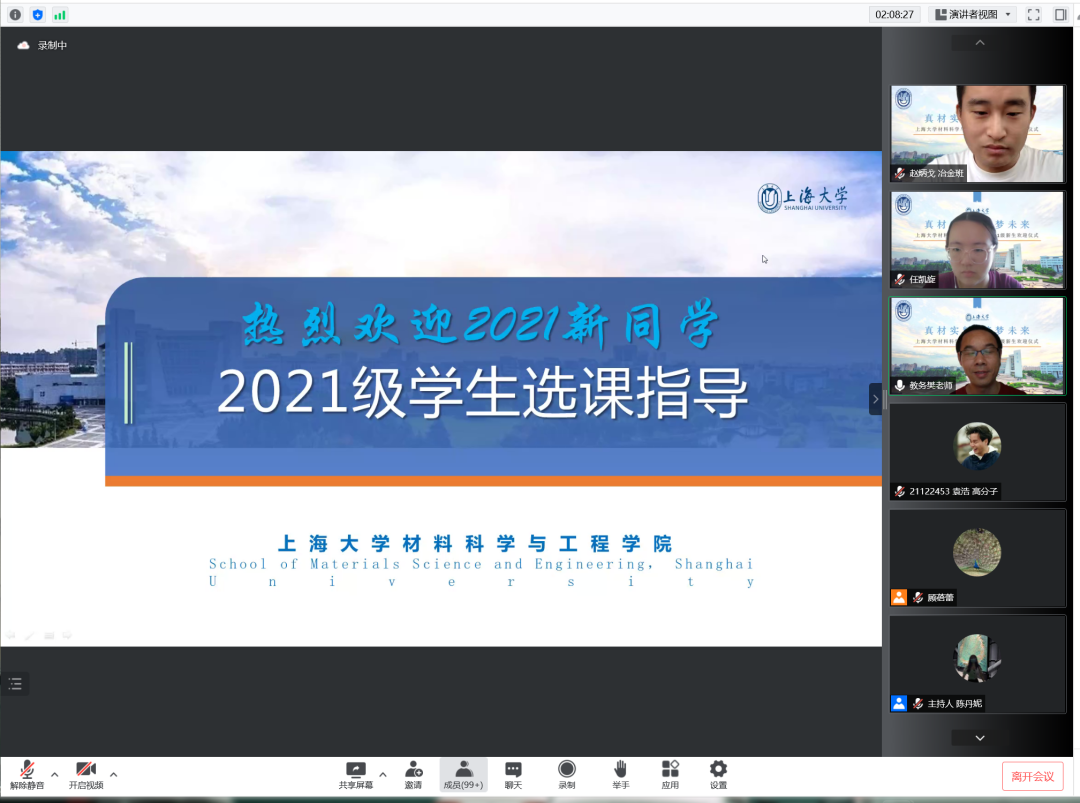Click blue host icon on 陈丹妮 tile
The image size is (1080, 803).
click(x=899, y=703)
